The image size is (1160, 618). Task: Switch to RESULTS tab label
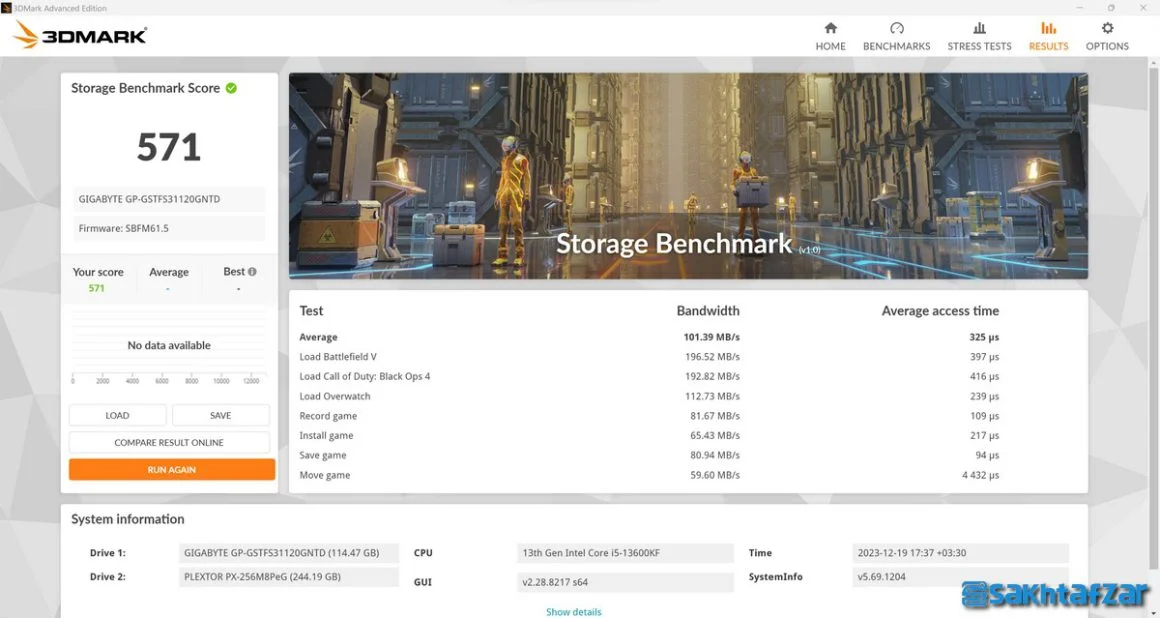pyautogui.click(x=1048, y=46)
